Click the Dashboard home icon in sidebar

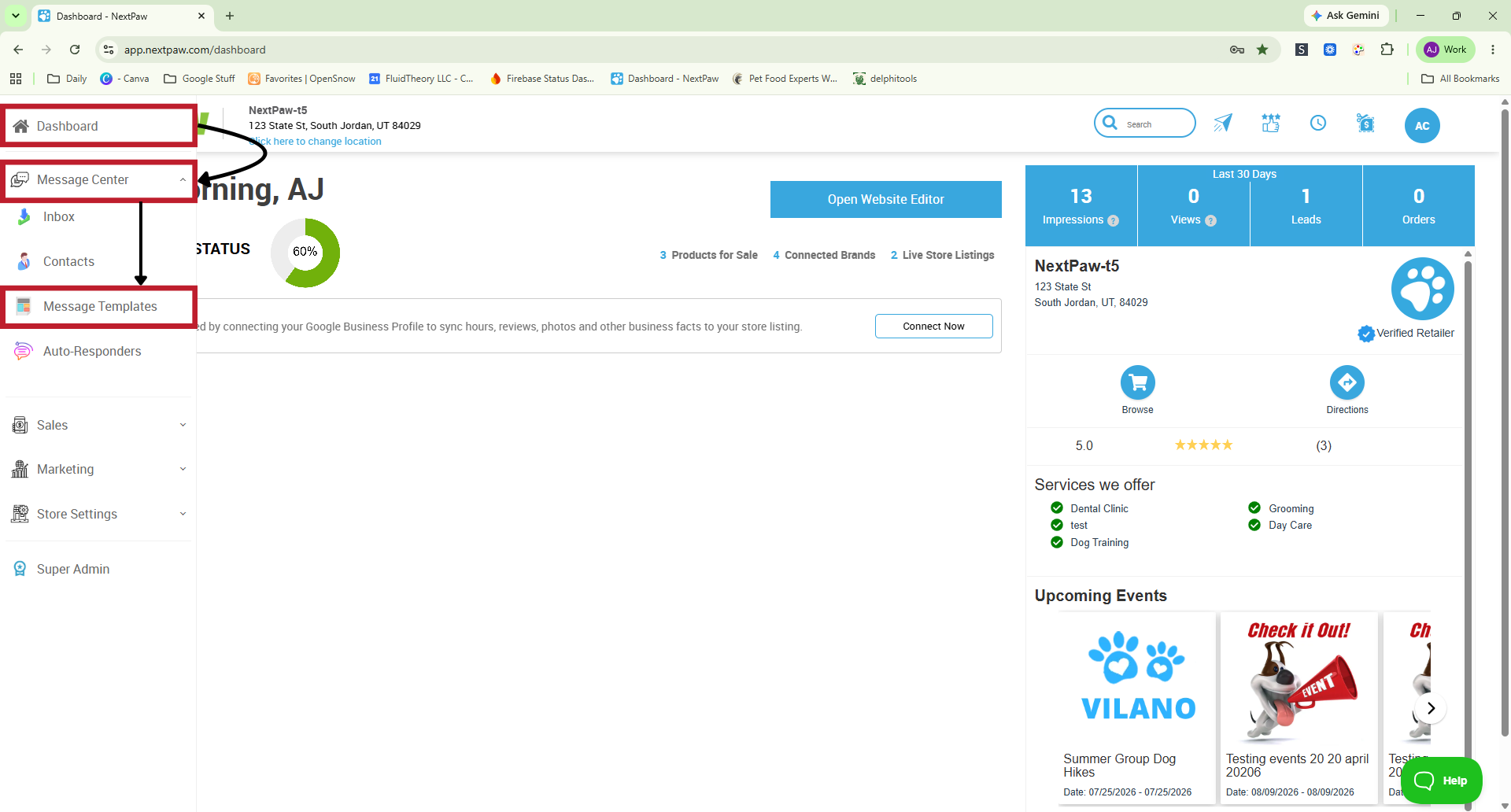[21, 126]
